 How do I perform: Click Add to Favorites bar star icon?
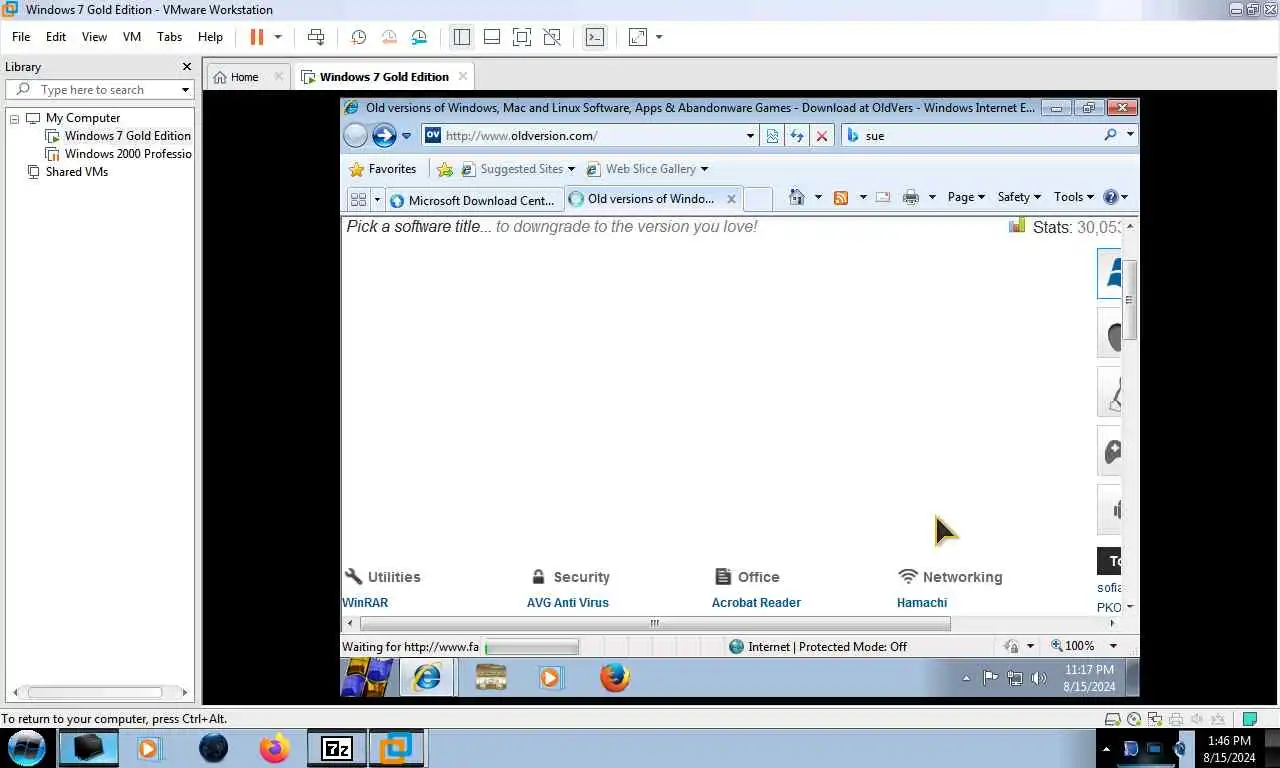pyautogui.click(x=445, y=169)
